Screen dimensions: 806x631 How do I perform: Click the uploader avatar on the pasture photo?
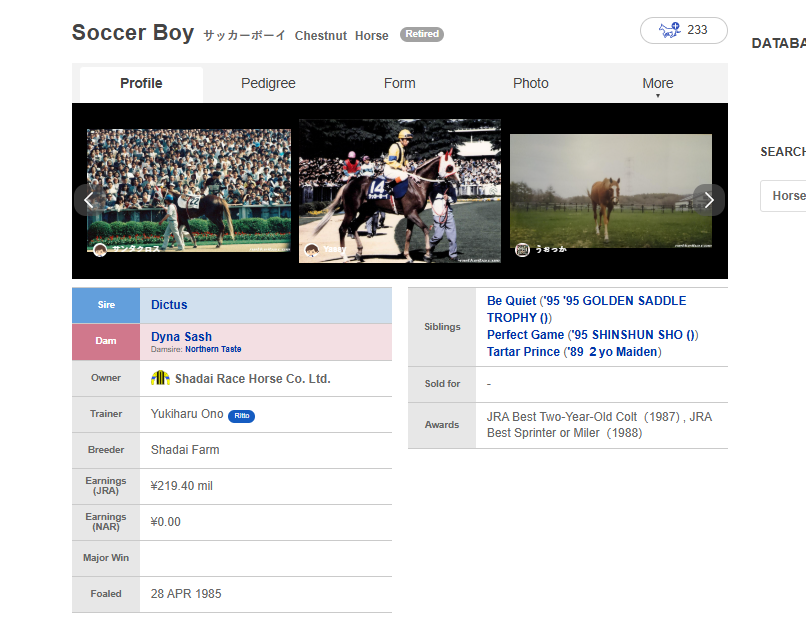pyautogui.click(x=522, y=250)
